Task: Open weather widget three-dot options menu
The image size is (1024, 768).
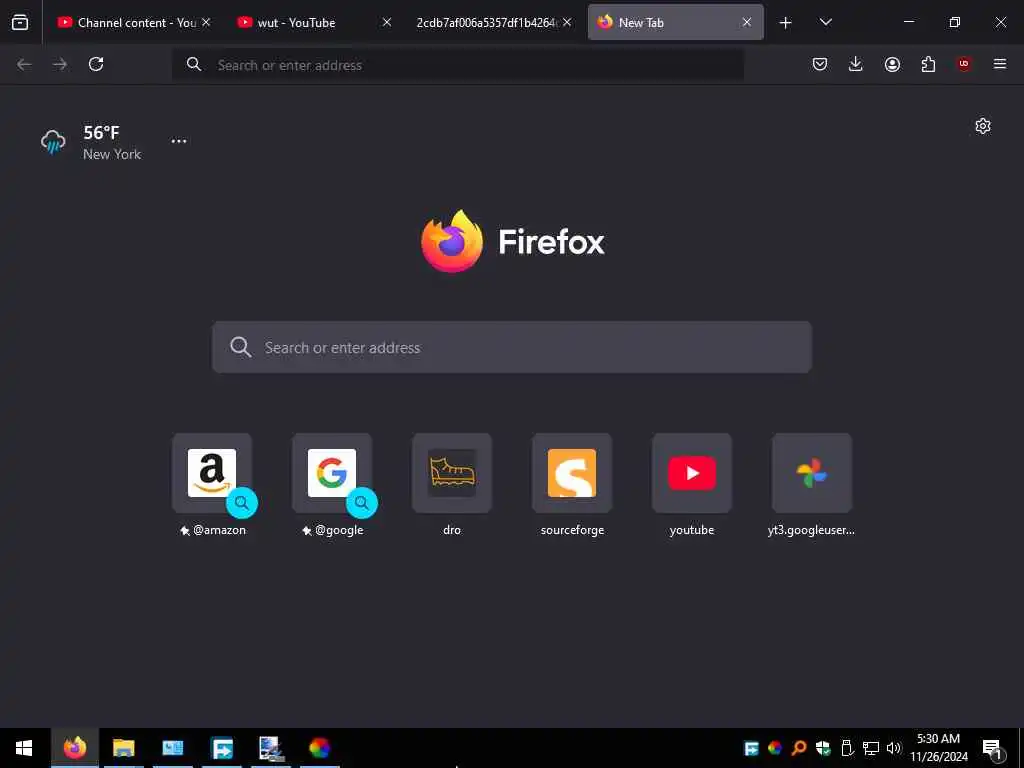Action: [x=179, y=141]
